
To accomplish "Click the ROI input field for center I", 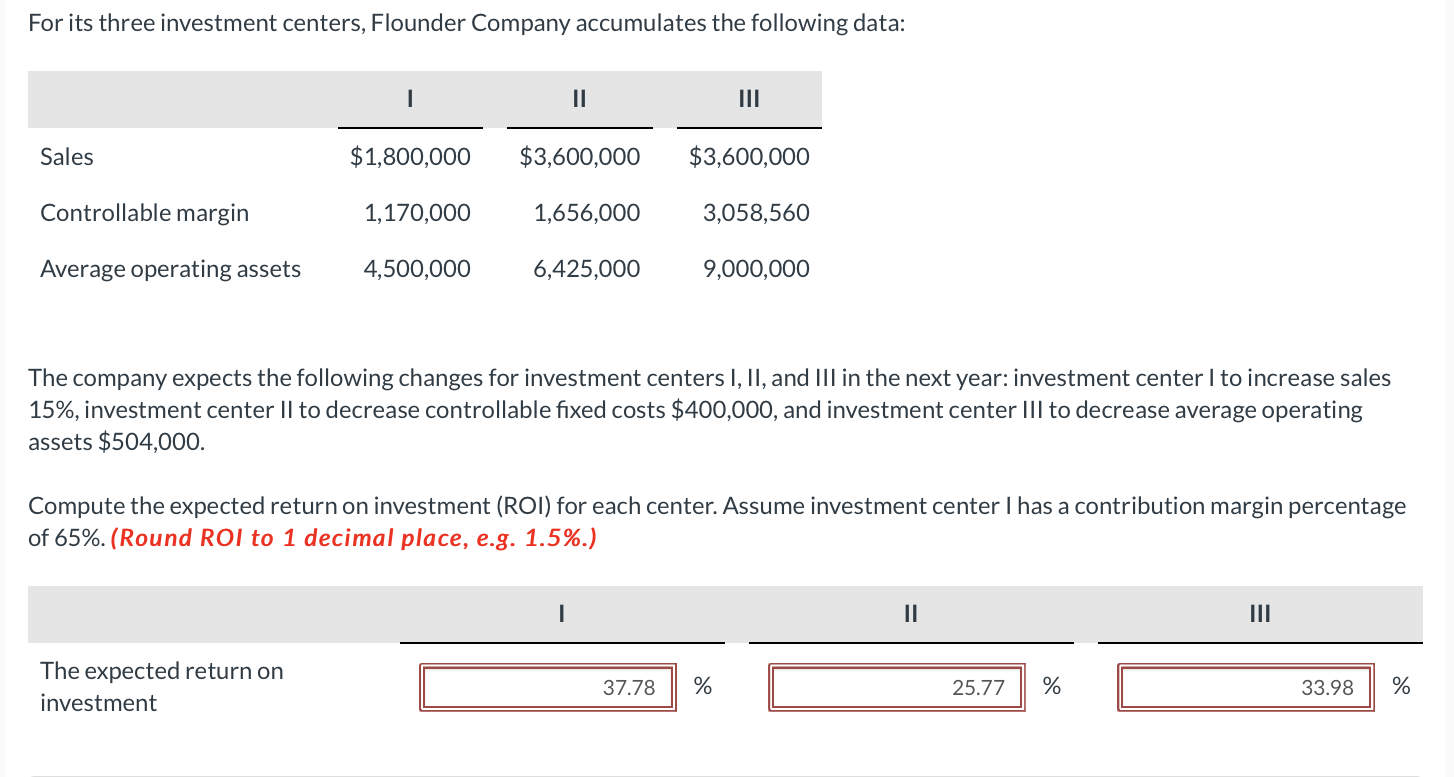I will click(x=547, y=687).
